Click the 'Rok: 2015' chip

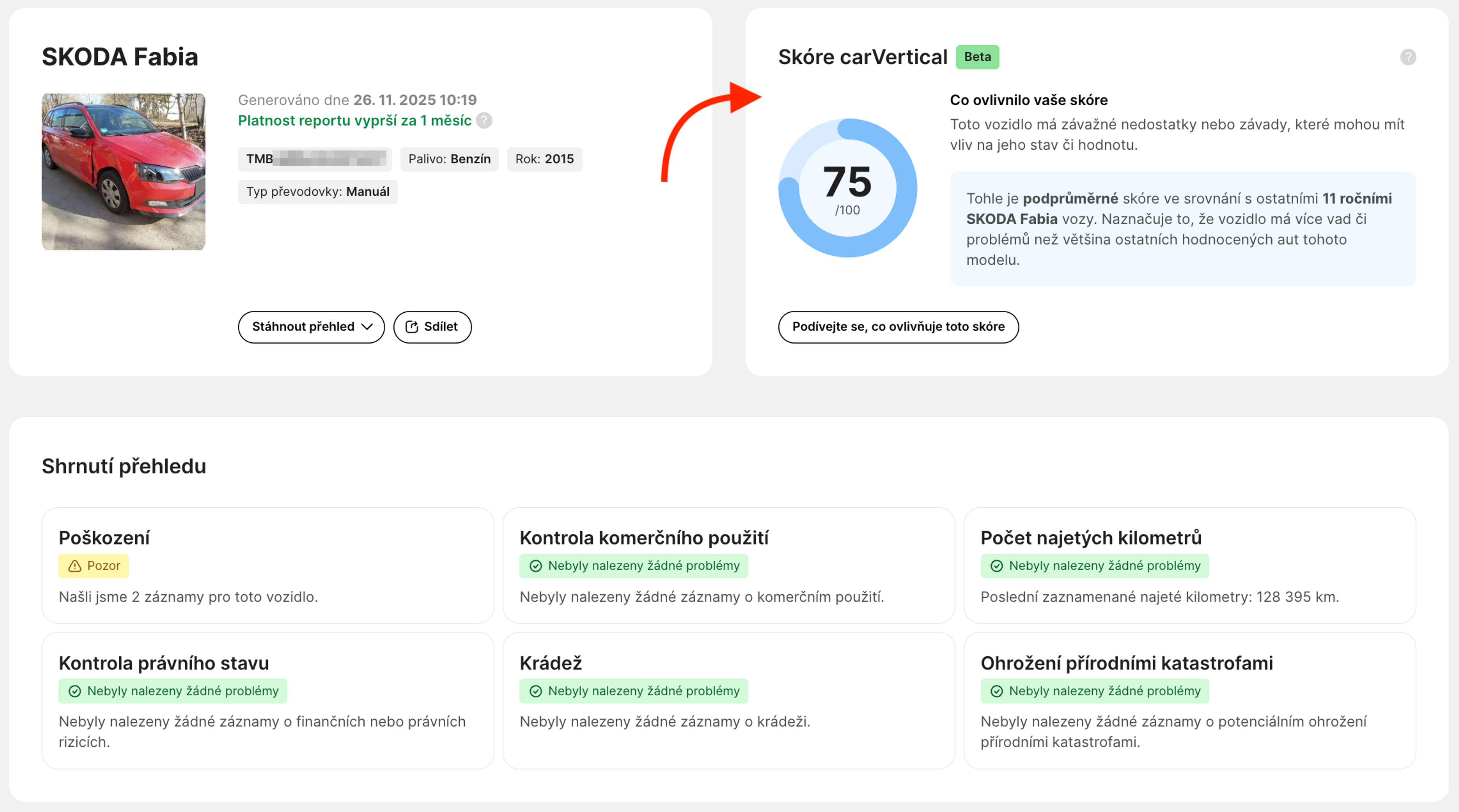(544, 159)
